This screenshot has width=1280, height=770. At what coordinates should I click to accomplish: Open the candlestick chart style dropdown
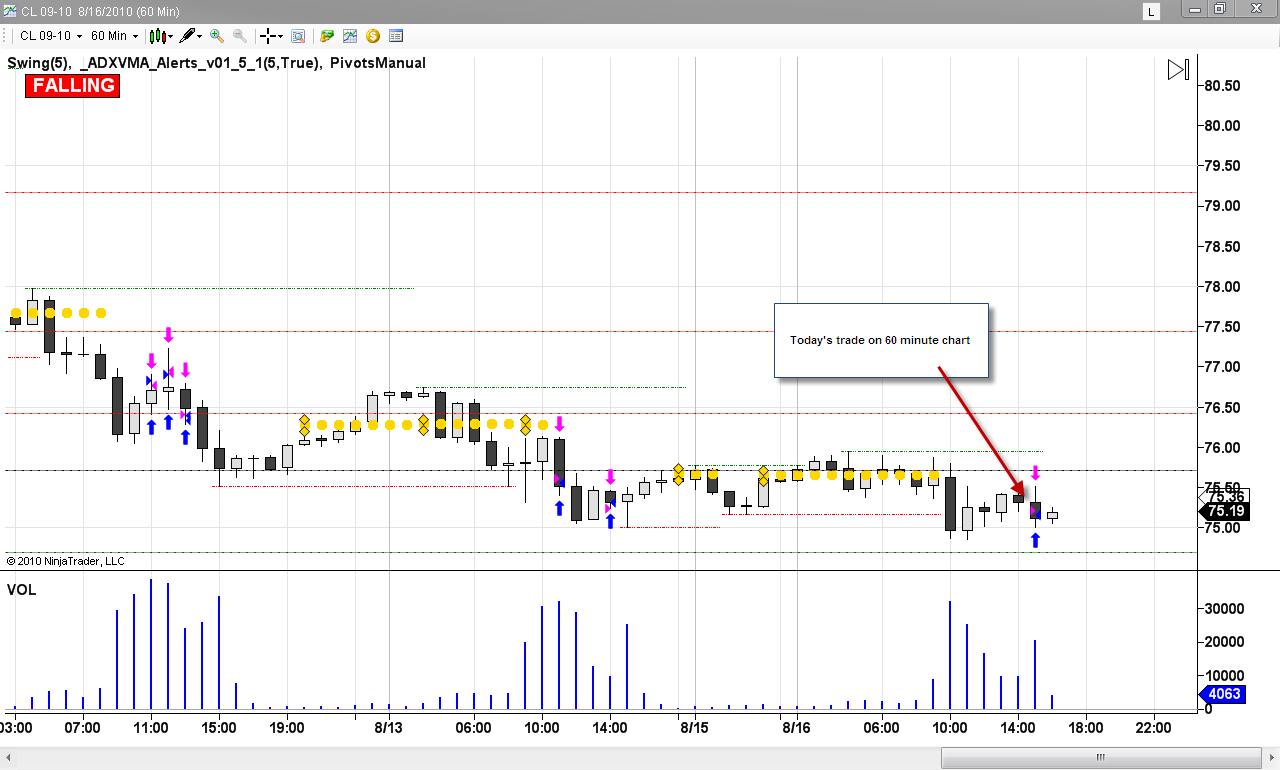point(161,36)
